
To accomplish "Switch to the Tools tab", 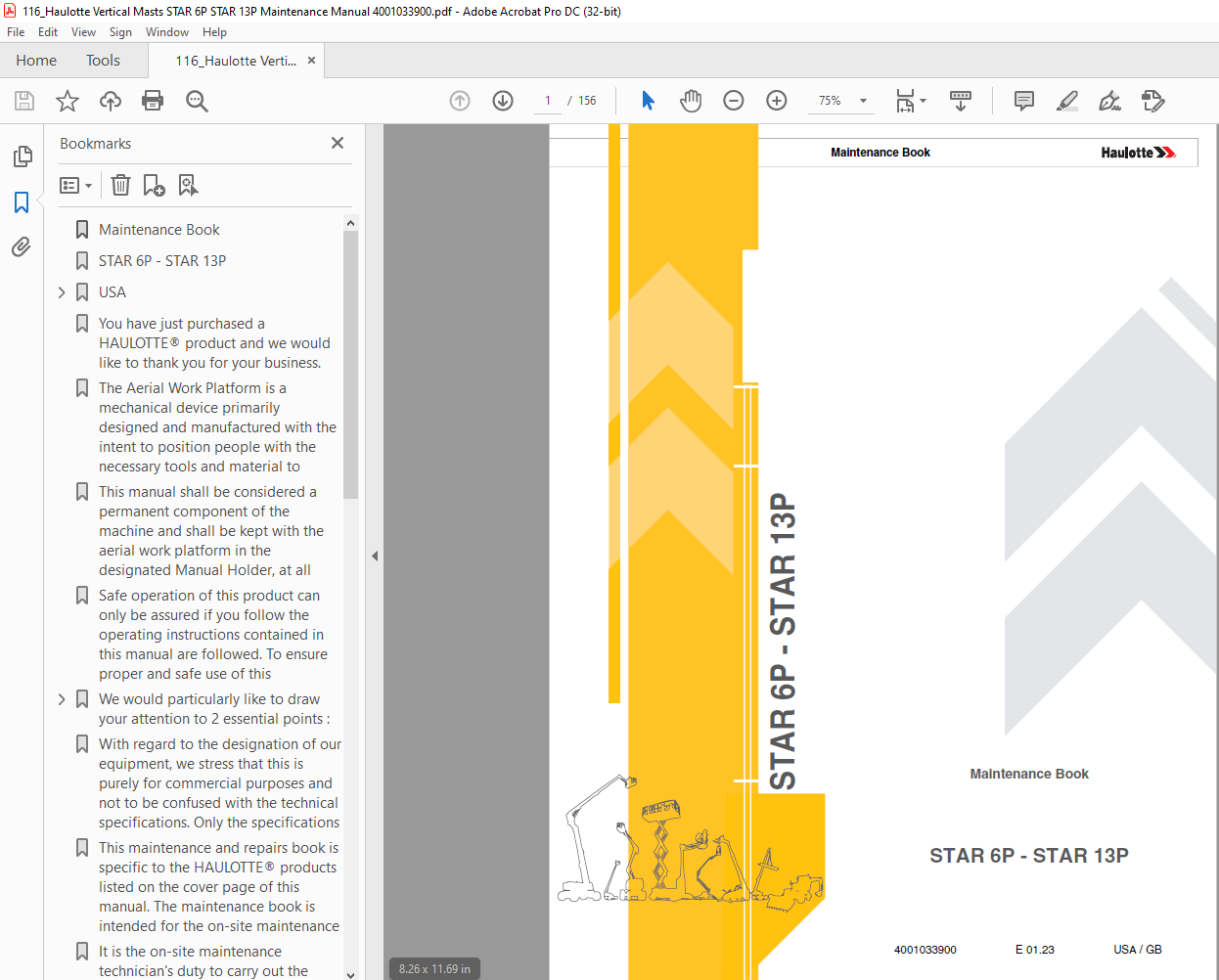I will pos(103,61).
